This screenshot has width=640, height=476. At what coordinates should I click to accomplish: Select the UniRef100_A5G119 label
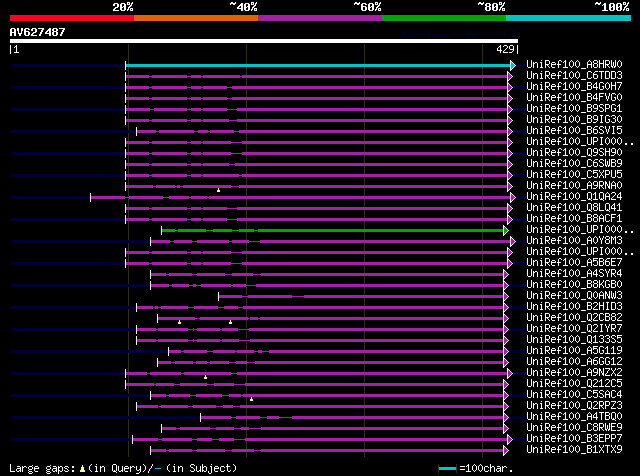click(x=574, y=351)
